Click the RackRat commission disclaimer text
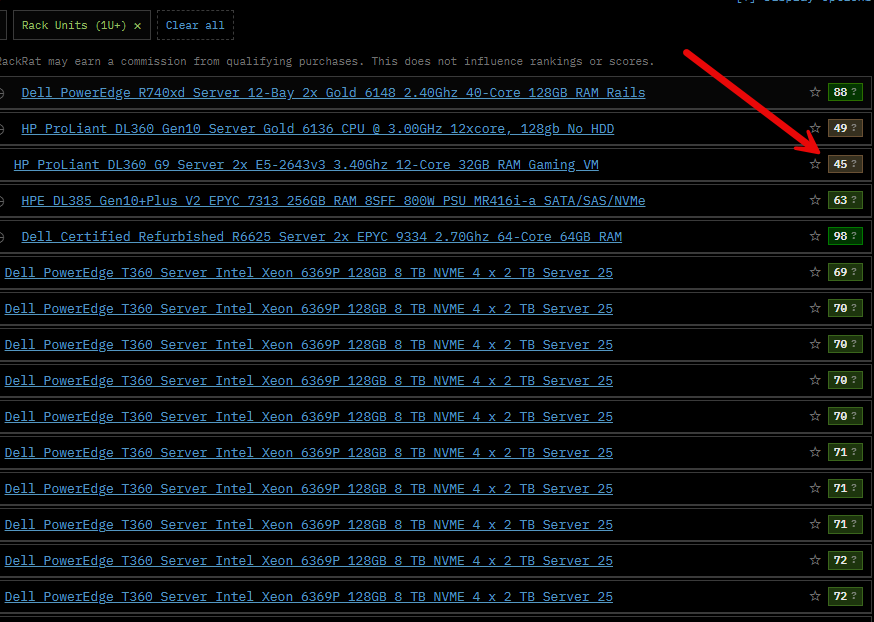The height and width of the screenshot is (622, 874). pyautogui.click(x=326, y=61)
